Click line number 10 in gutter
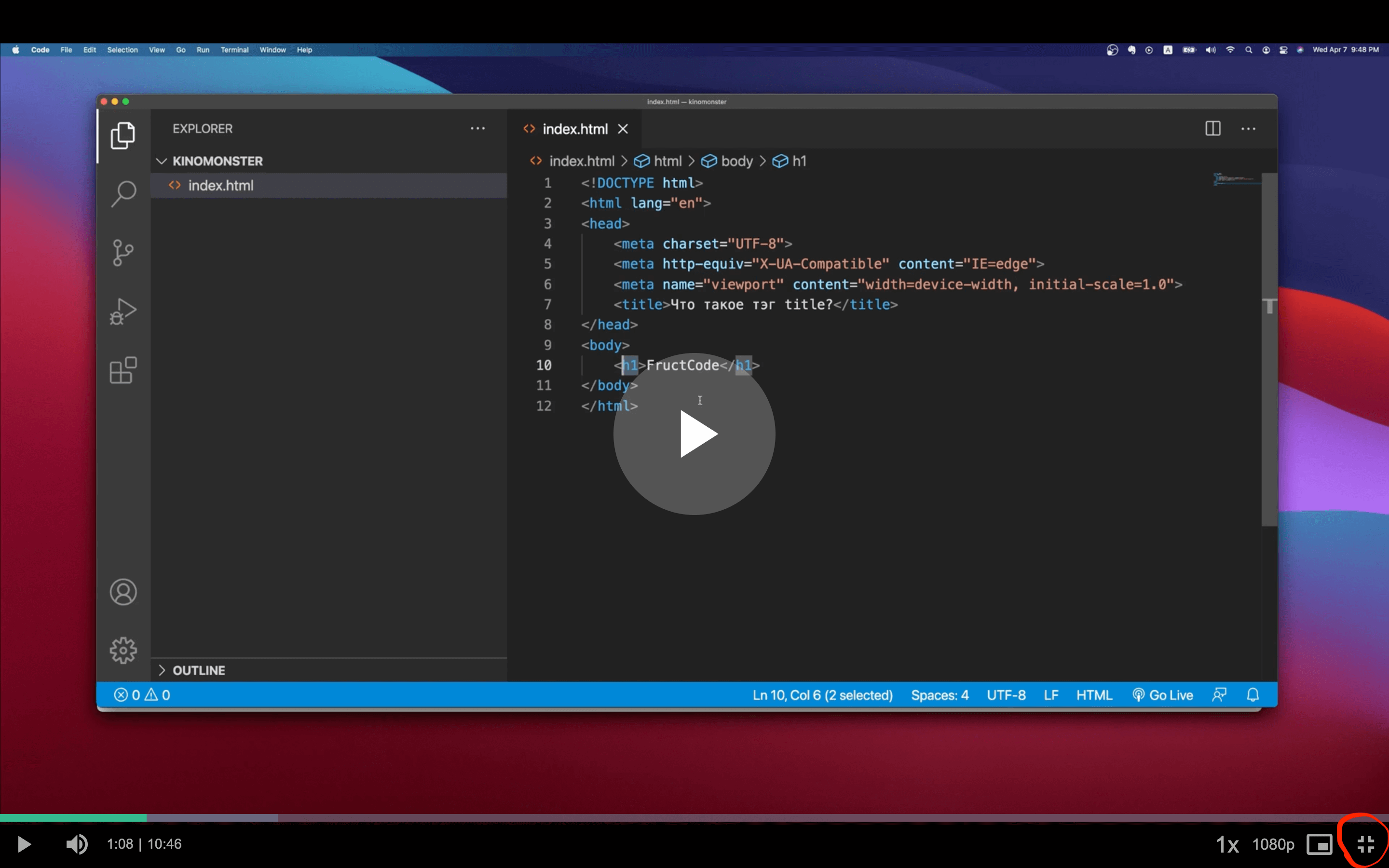1389x868 pixels. pos(544,365)
